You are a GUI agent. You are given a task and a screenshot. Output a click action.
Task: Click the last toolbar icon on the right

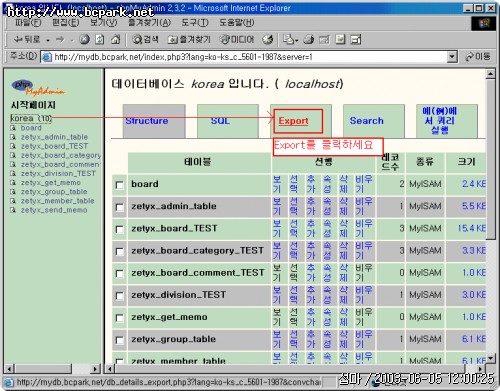(356, 40)
